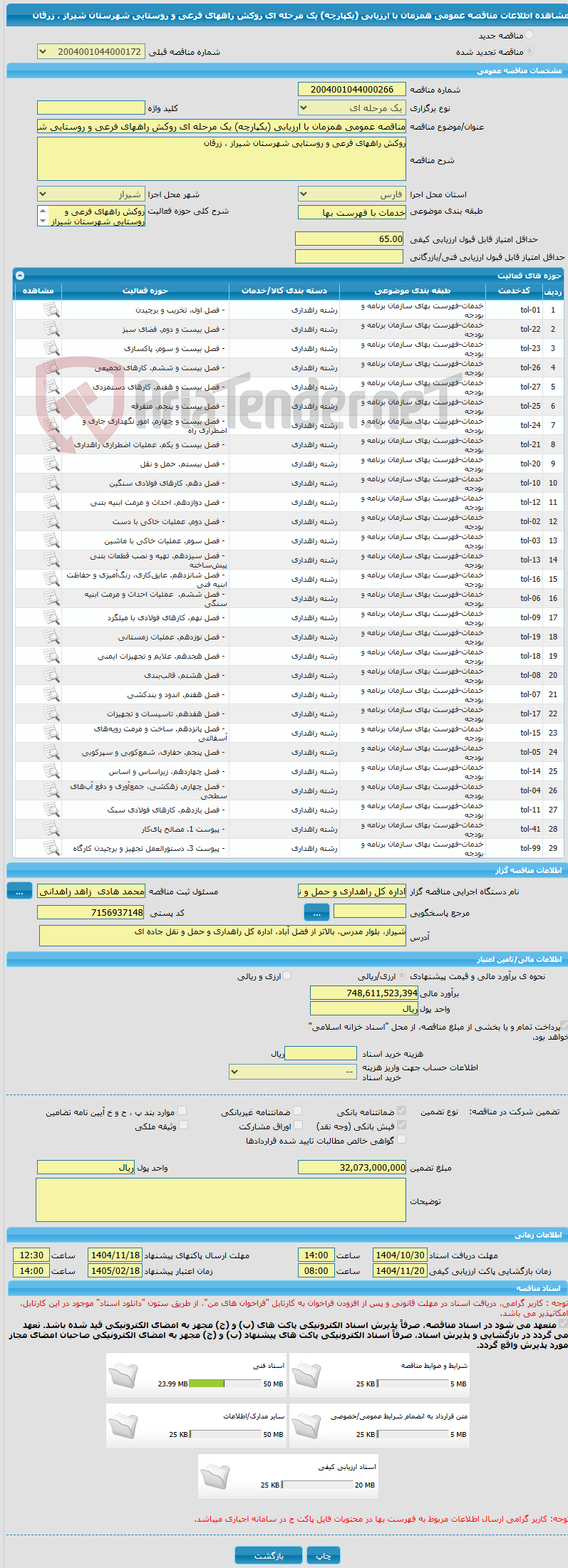This screenshot has height=1568, width=568.
Task: Click اسناد فنی upload progress bar
Action: 225,1384
